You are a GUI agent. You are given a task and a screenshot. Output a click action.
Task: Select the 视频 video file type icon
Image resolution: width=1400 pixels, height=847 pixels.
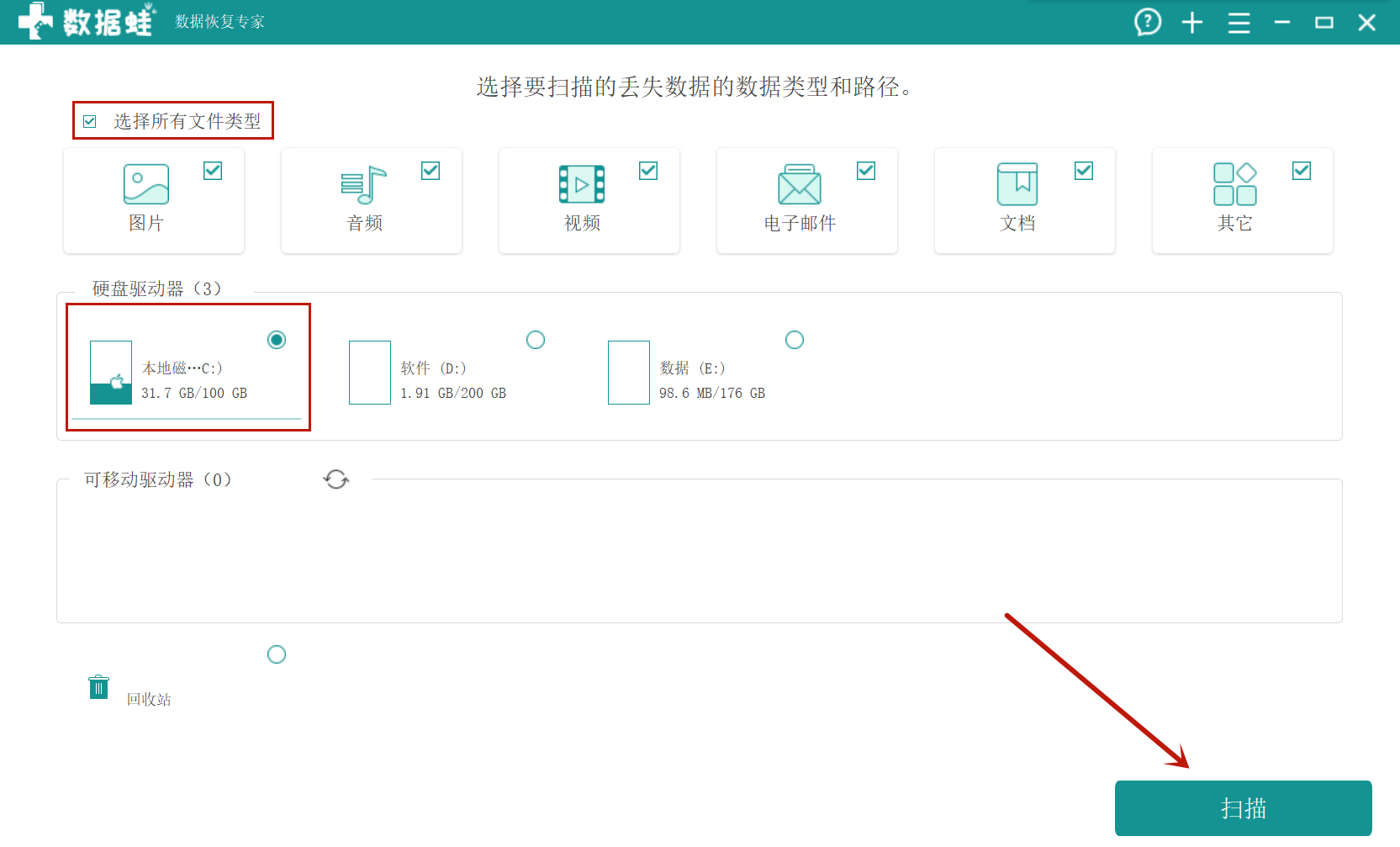point(582,183)
